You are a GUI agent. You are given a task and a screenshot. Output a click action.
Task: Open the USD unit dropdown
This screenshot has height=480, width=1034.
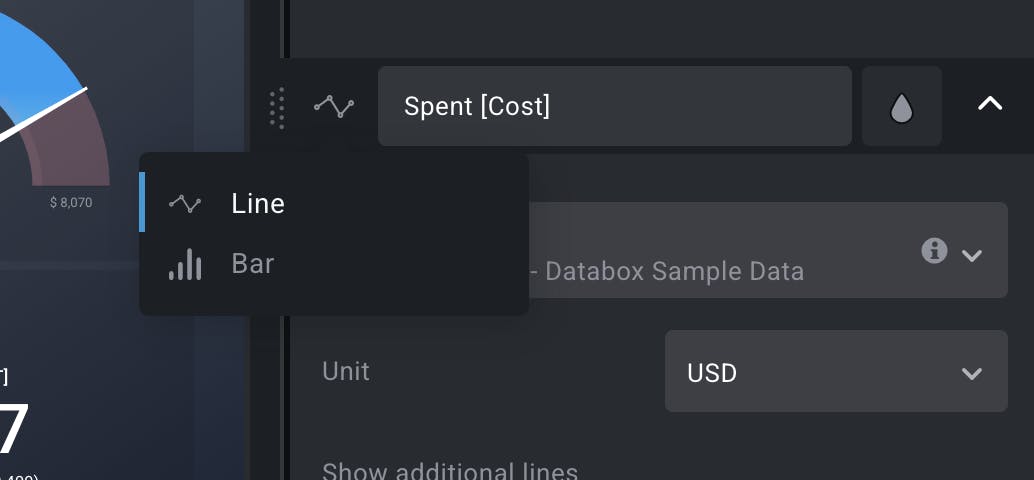835,372
